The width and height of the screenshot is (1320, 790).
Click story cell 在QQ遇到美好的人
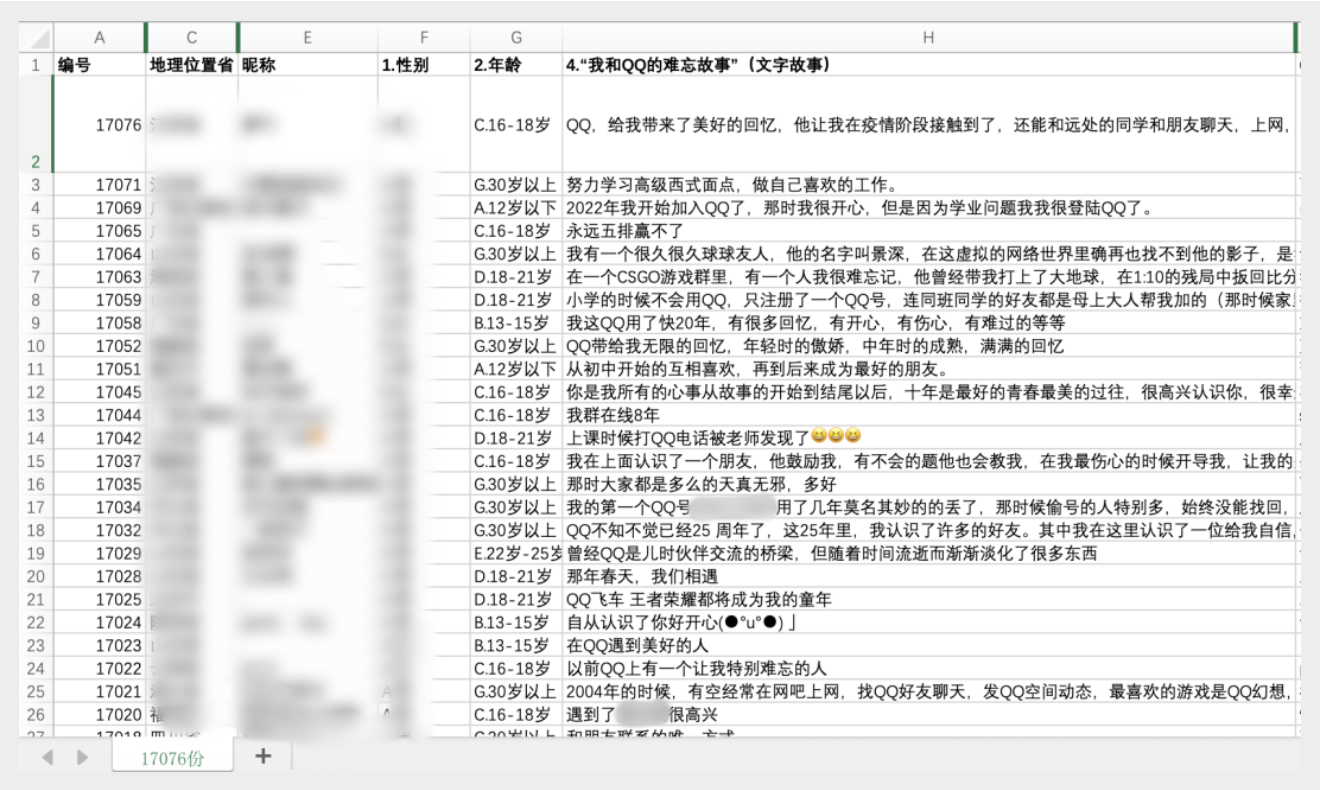click(x=928, y=645)
